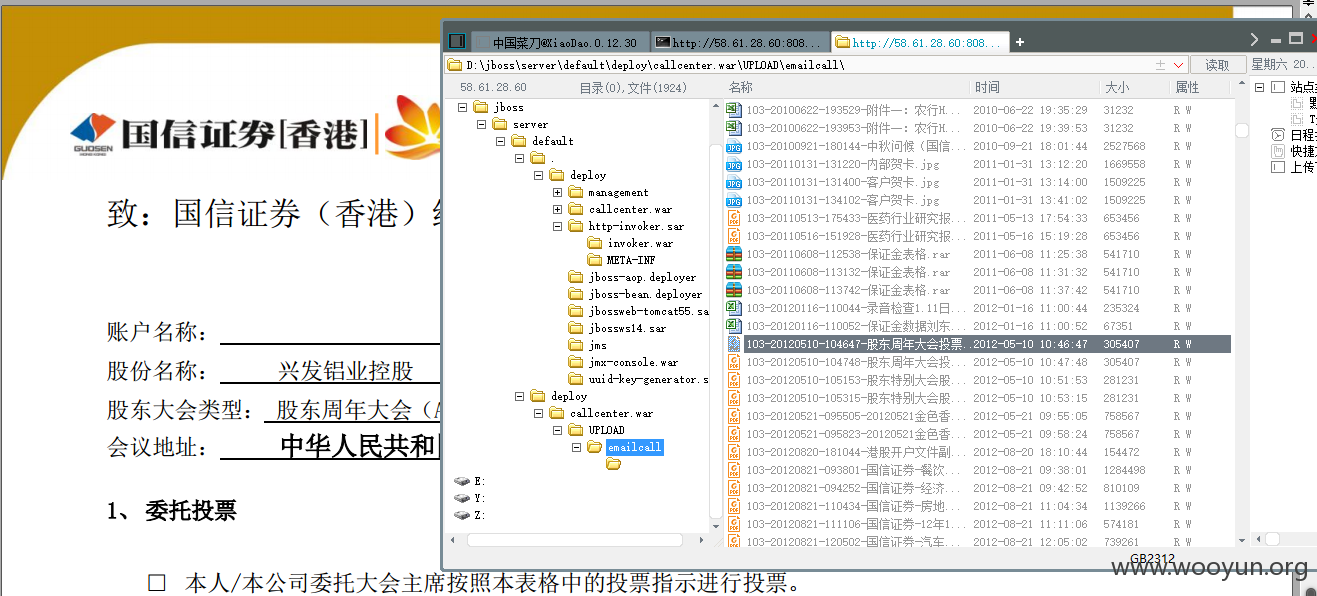The image size is (1317, 596).
Task: Click the RAR archive icon of 103-20110608-112538
Action: pos(733,254)
